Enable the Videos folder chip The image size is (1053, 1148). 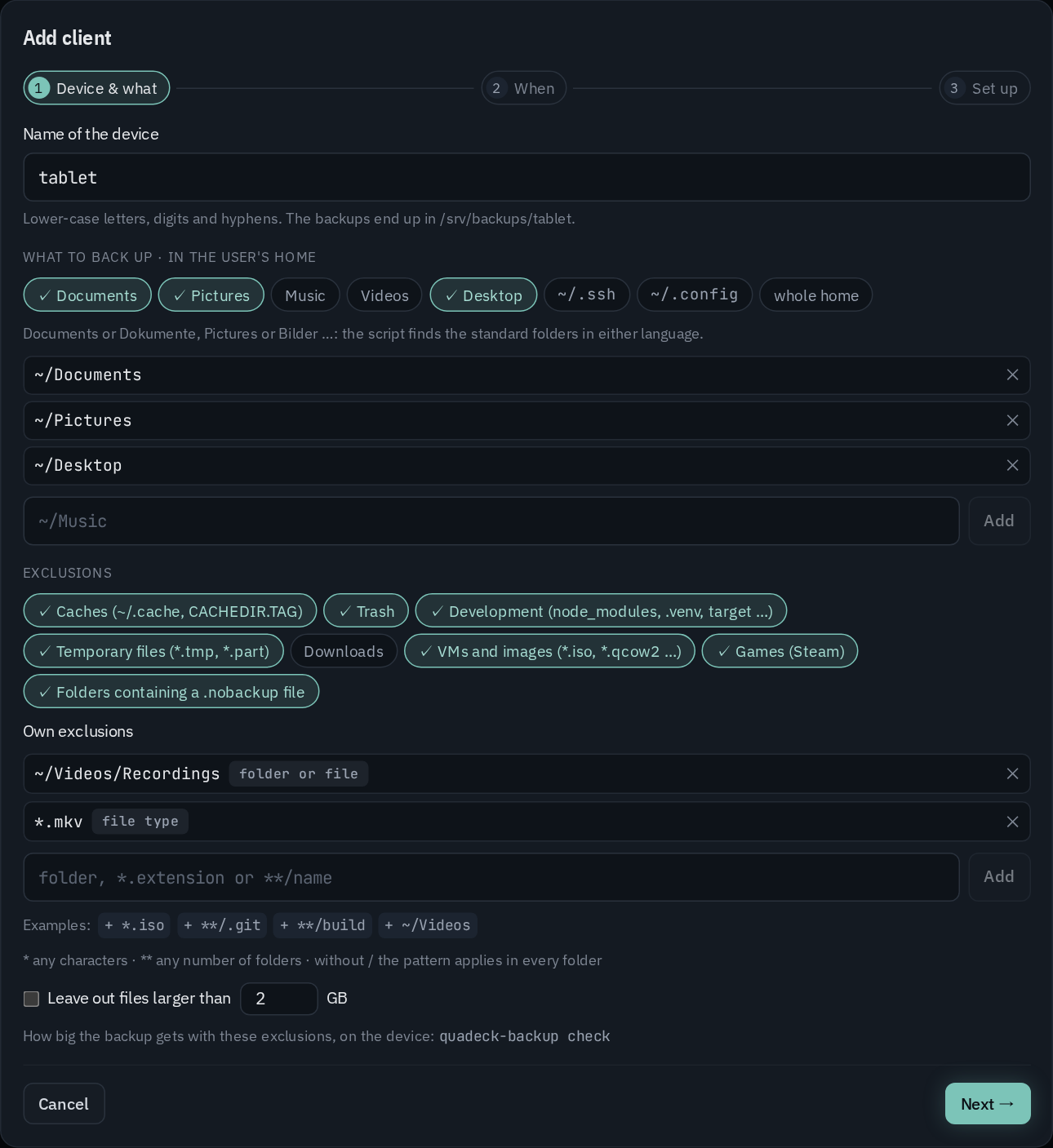point(384,295)
